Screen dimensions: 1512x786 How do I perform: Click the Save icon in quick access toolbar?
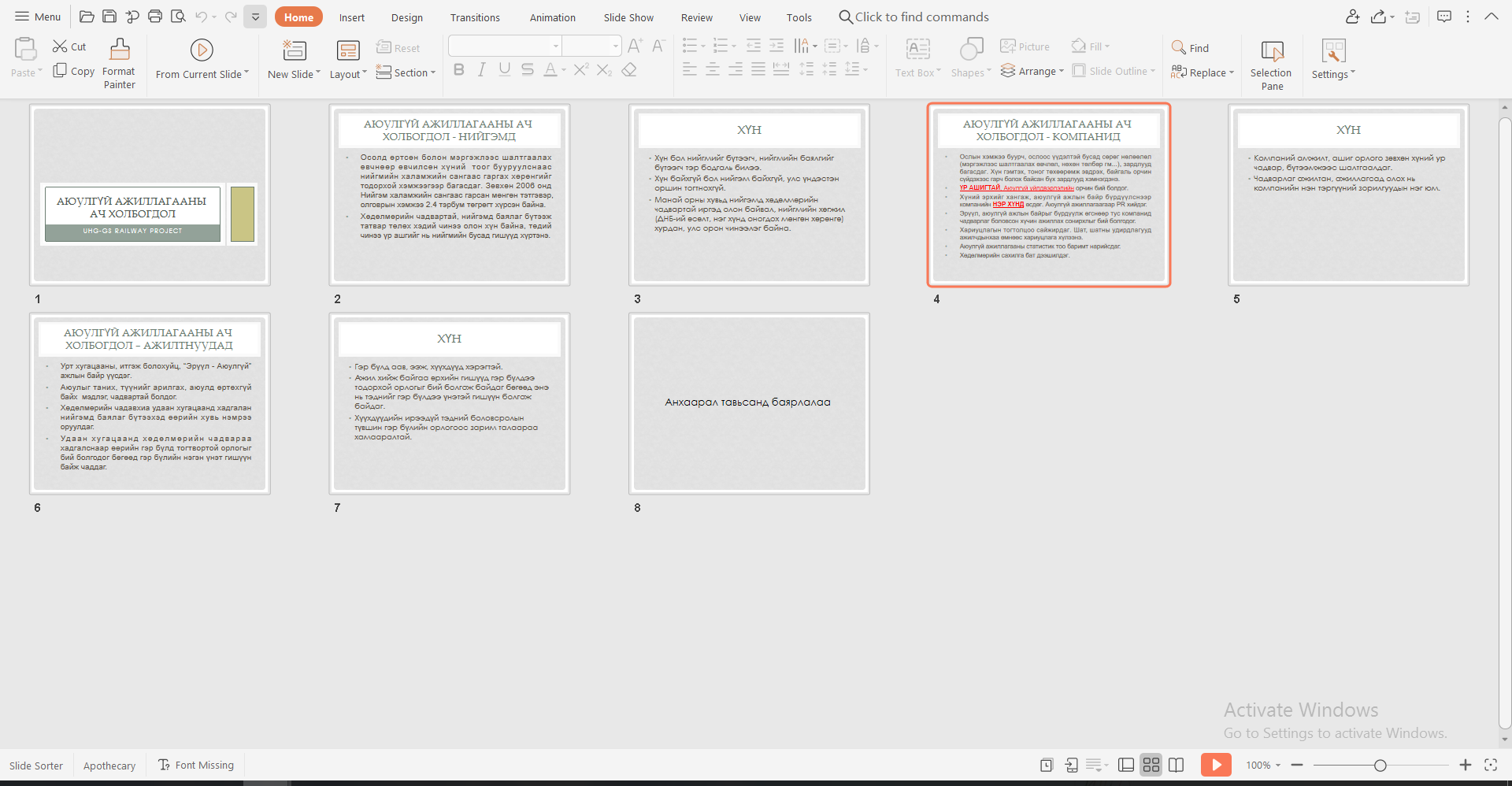pos(109,17)
